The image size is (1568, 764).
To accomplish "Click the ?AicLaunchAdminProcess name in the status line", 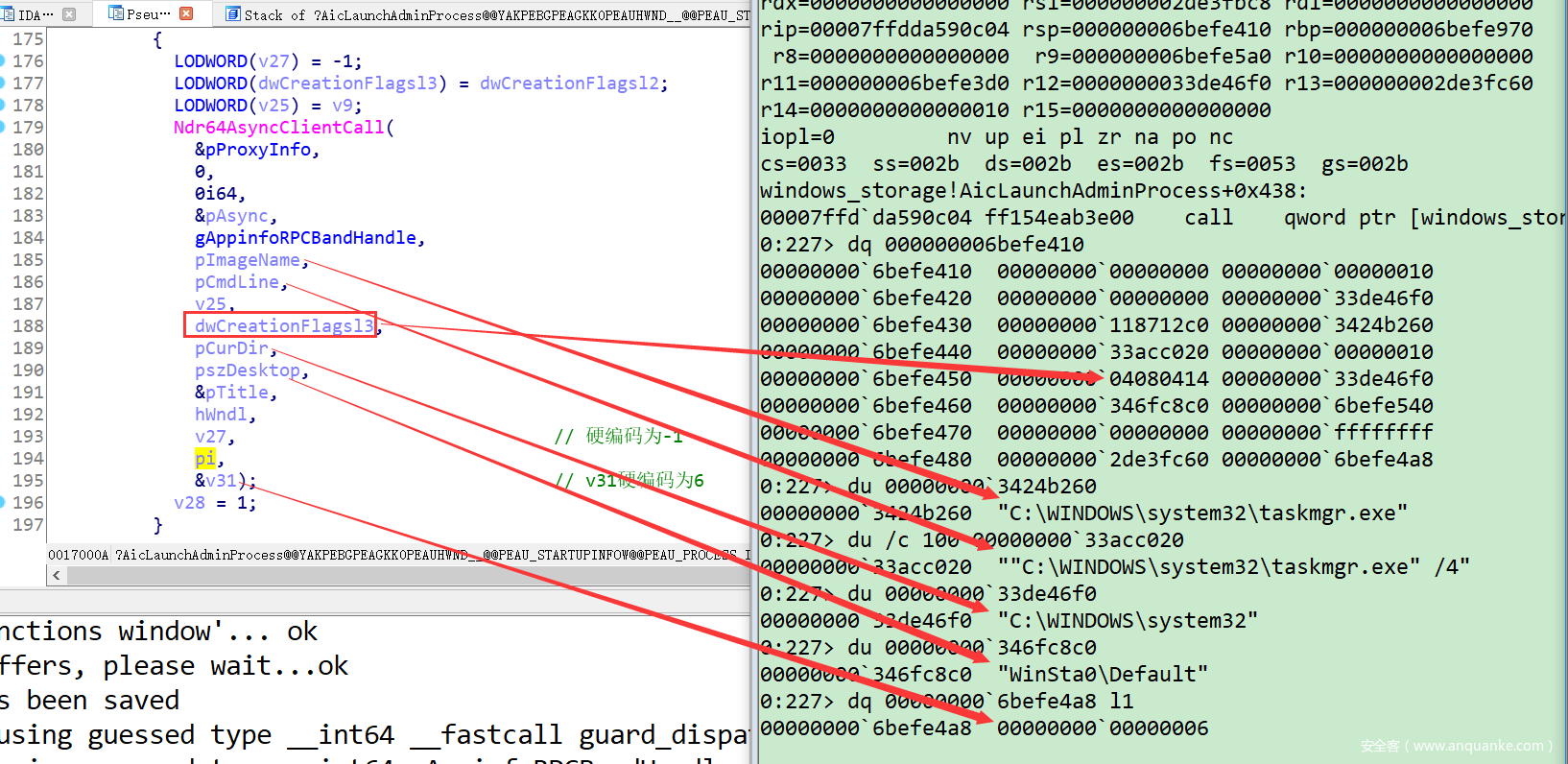I will coord(434,555).
